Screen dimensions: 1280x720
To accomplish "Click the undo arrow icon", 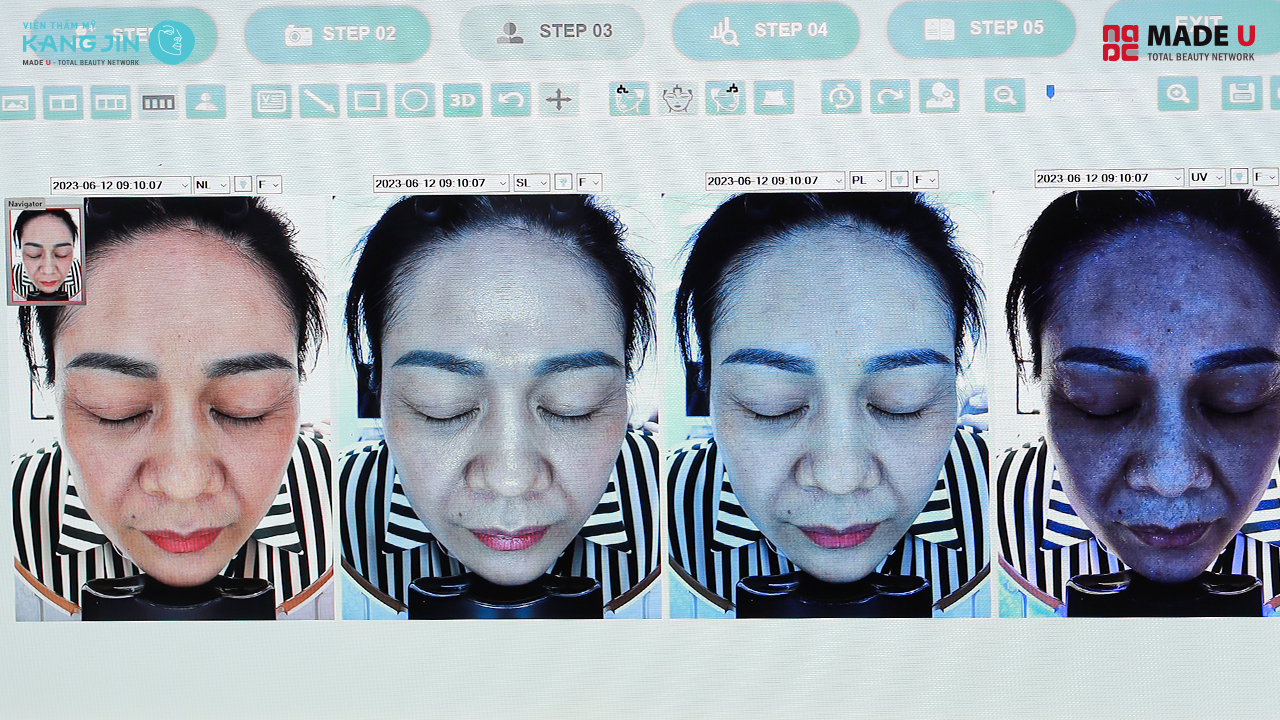I will click(x=510, y=100).
